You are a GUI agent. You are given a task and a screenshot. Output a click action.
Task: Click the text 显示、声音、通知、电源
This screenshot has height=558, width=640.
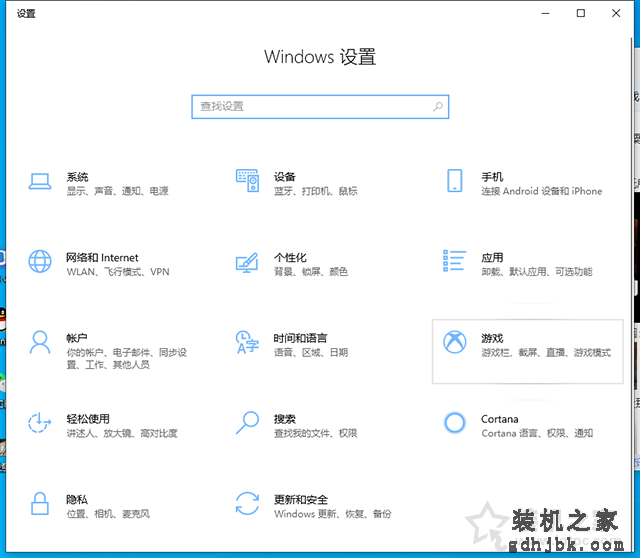pyautogui.click(x=118, y=191)
